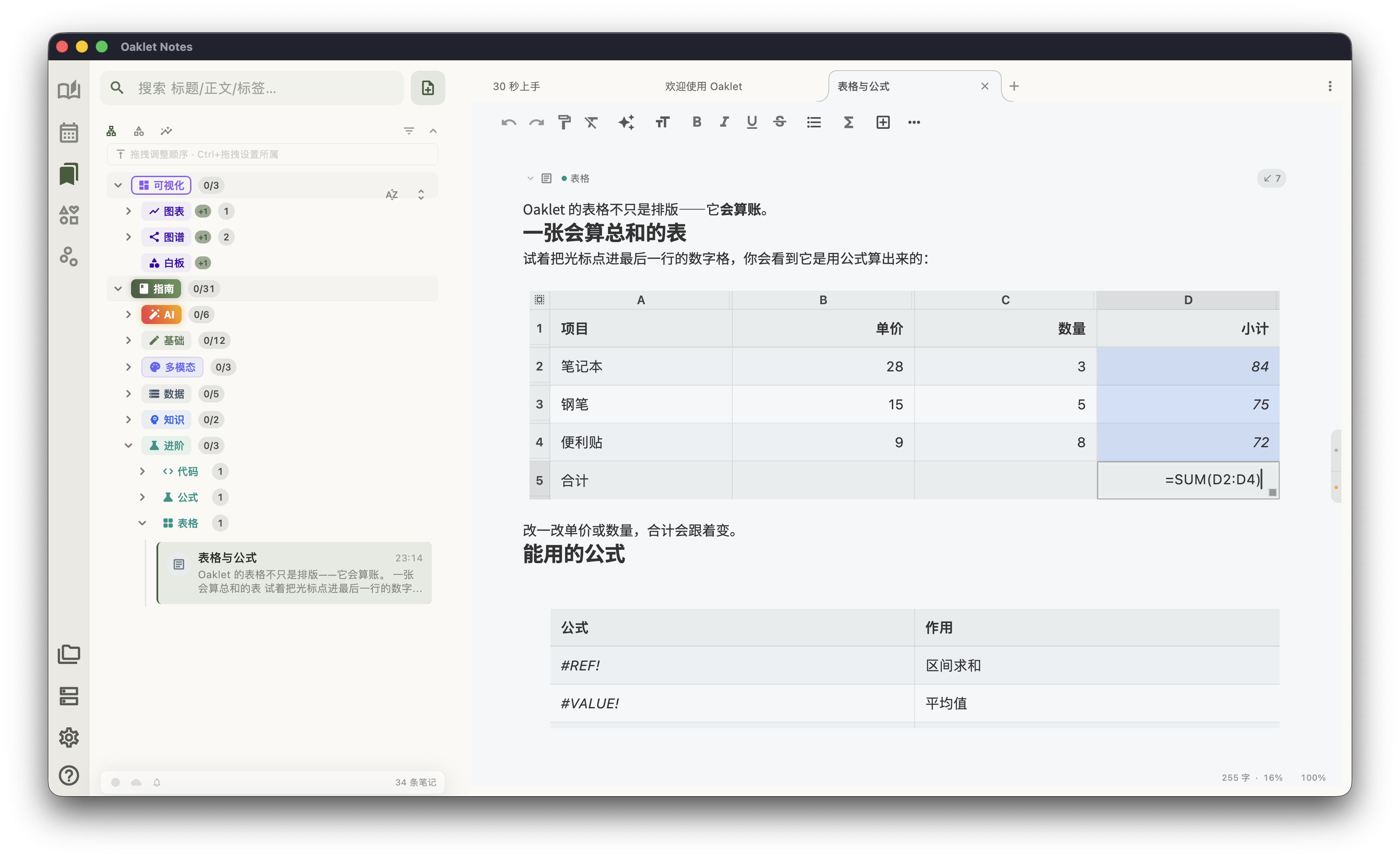The height and width of the screenshot is (860, 1400).
Task: Collapse the 指南 tag group
Action: [x=119, y=288]
